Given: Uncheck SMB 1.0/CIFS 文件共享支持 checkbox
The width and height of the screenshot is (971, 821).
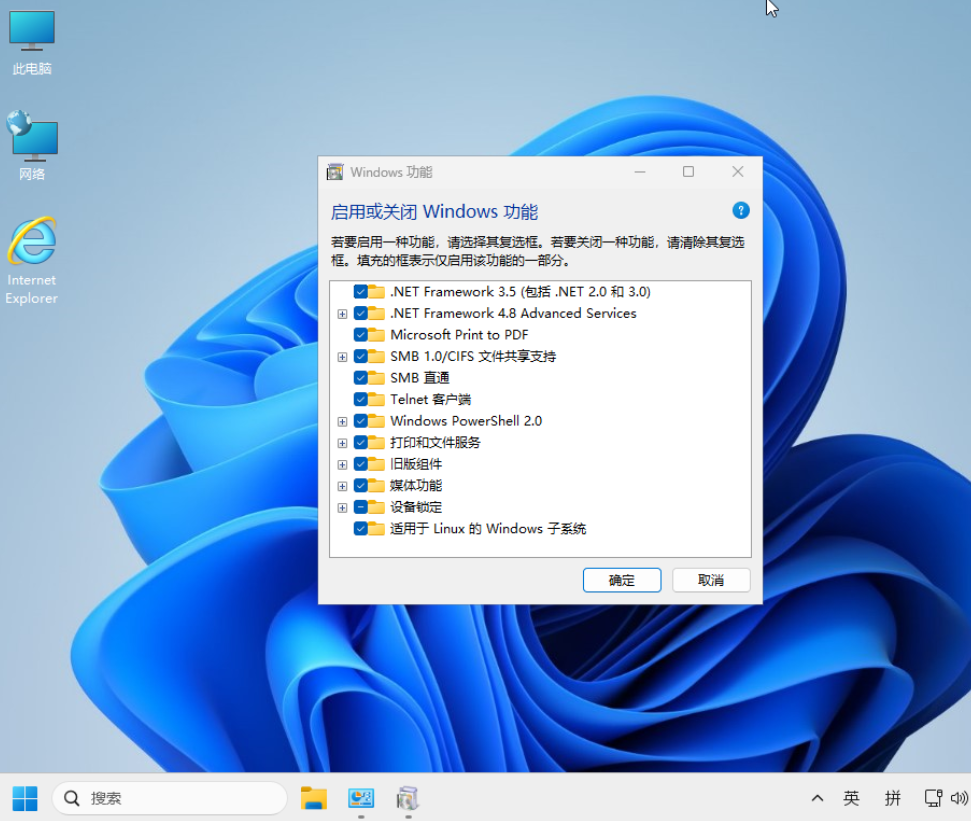Looking at the screenshot, I should click(x=360, y=357).
